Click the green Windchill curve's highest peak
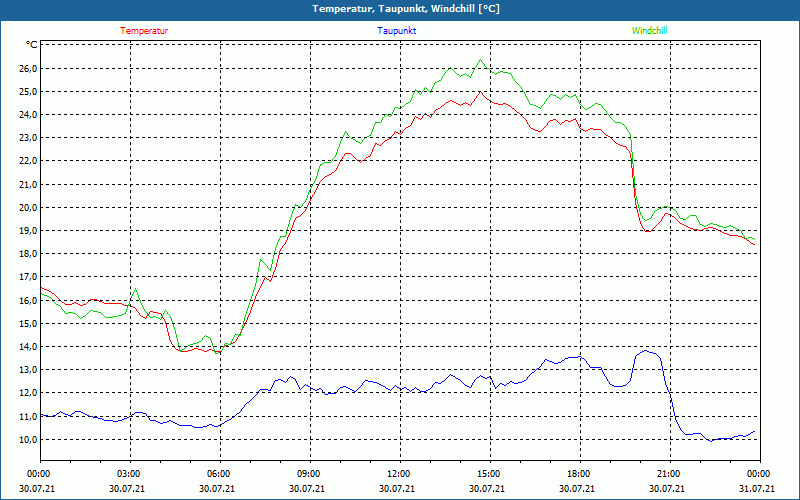Viewport: 800px width, 500px height. [481, 60]
